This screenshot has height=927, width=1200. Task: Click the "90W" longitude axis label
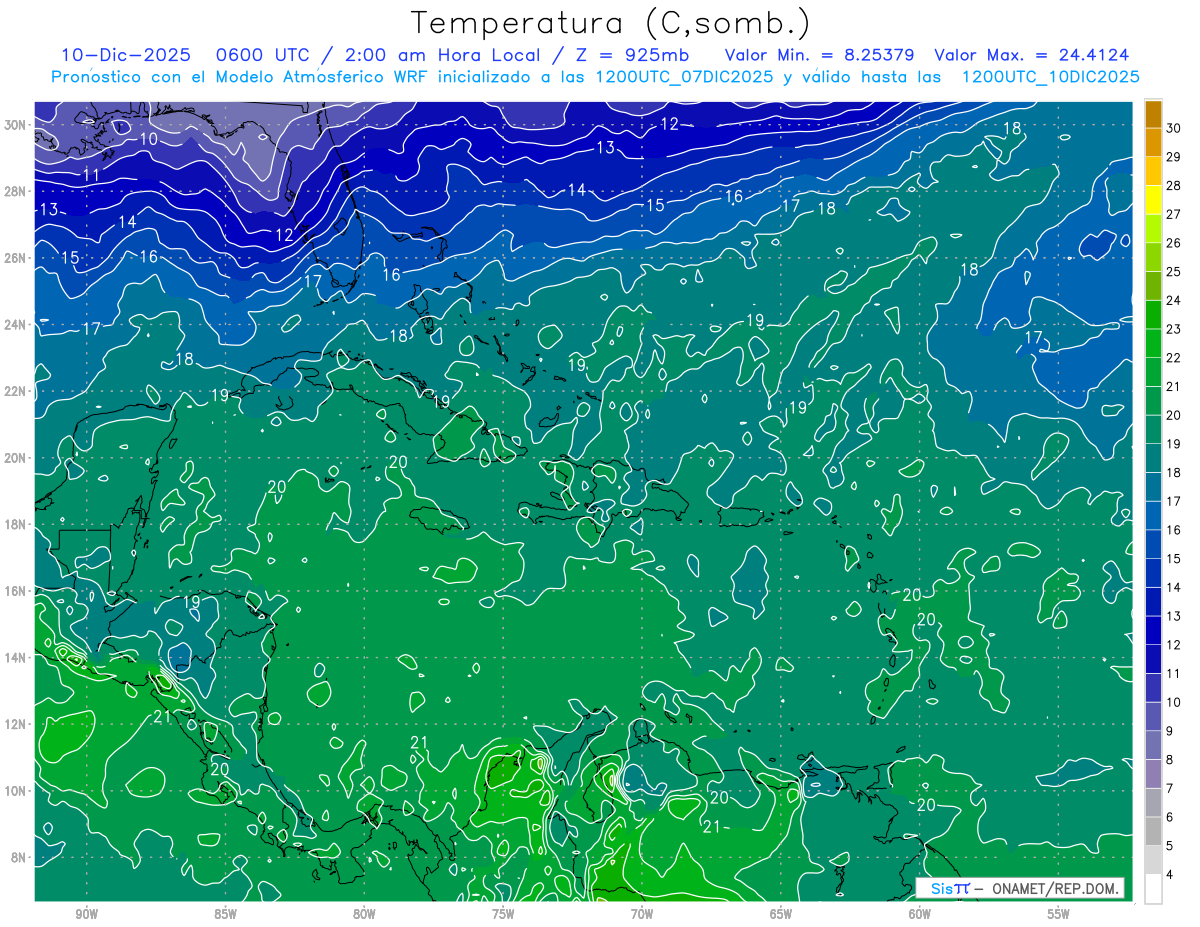86,914
